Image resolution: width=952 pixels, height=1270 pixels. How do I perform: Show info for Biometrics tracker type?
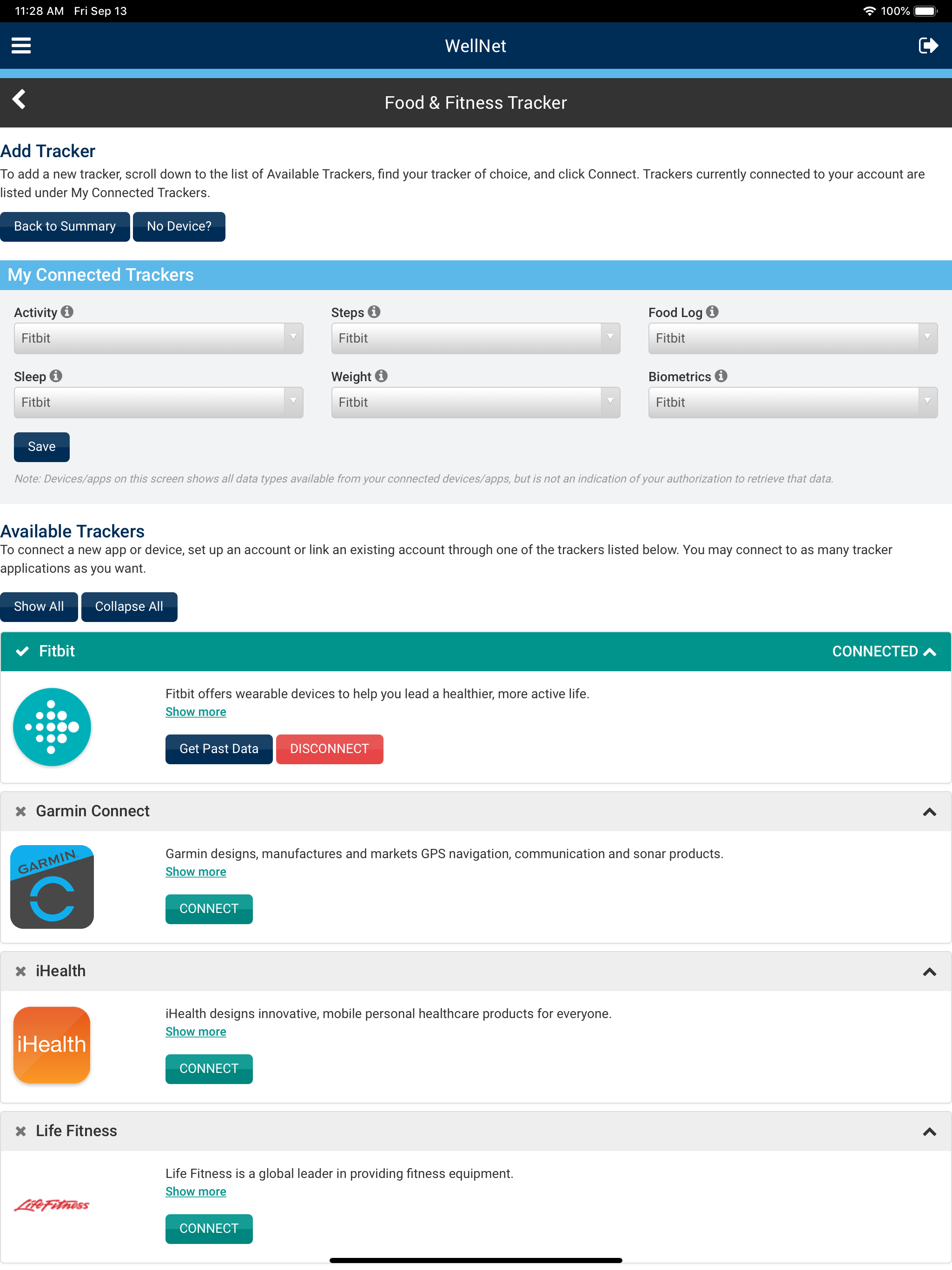click(x=721, y=376)
